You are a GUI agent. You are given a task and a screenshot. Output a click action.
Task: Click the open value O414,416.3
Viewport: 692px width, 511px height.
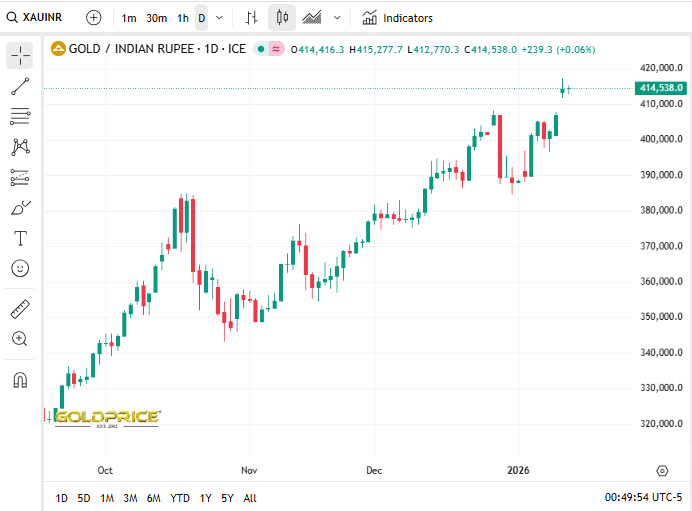pos(317,49)
